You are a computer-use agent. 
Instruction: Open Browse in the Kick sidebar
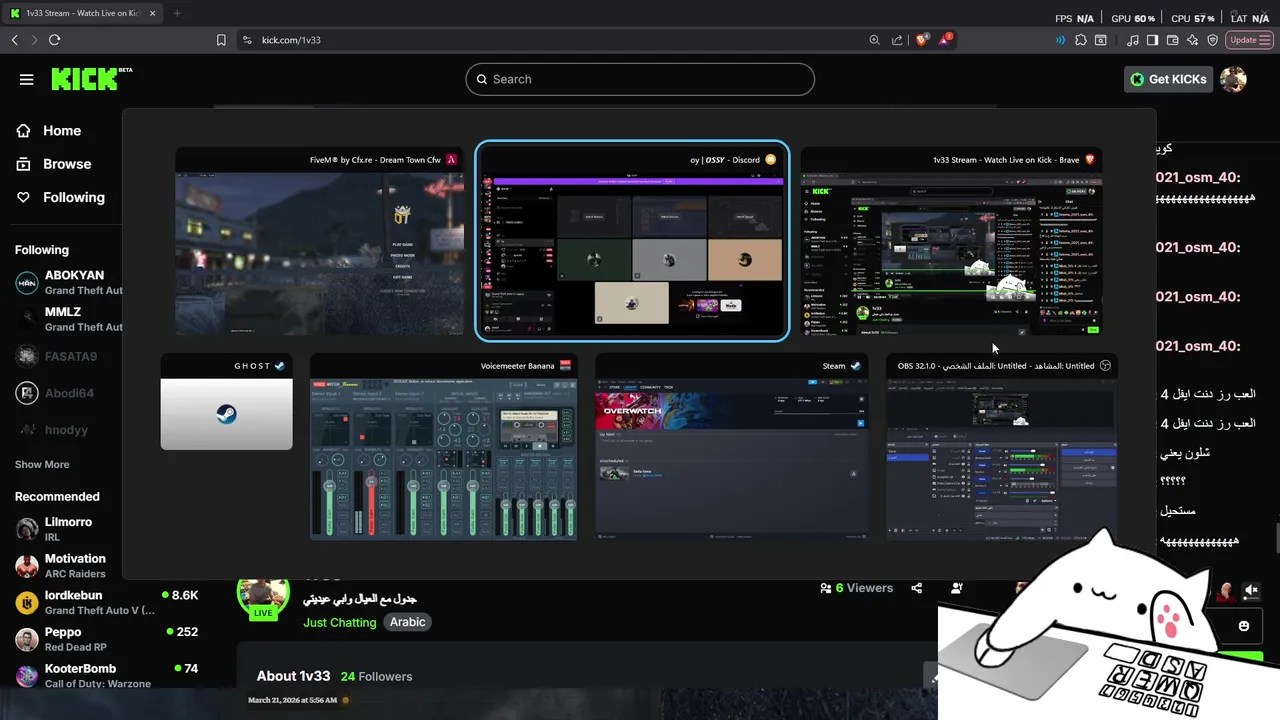(x=54, y=164)
